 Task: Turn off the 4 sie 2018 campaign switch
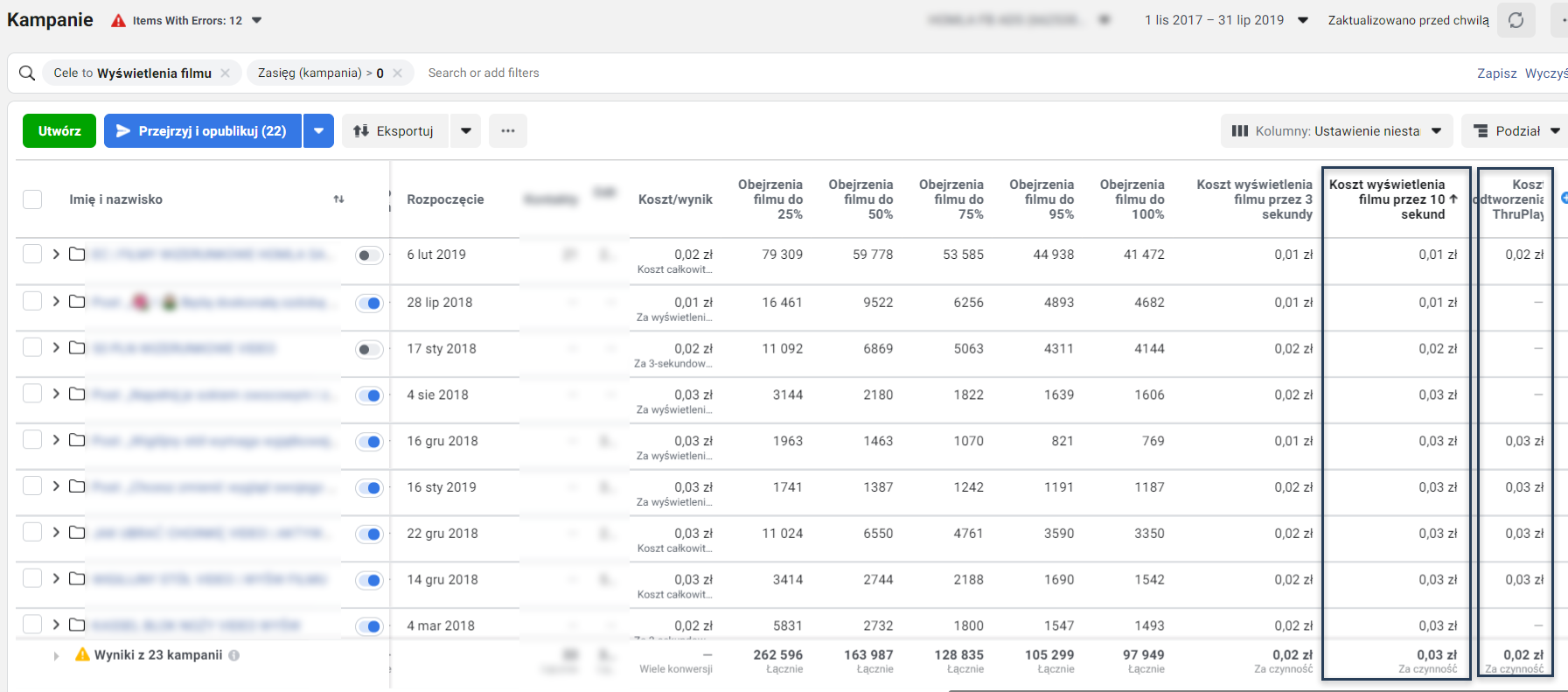point(369,395)
